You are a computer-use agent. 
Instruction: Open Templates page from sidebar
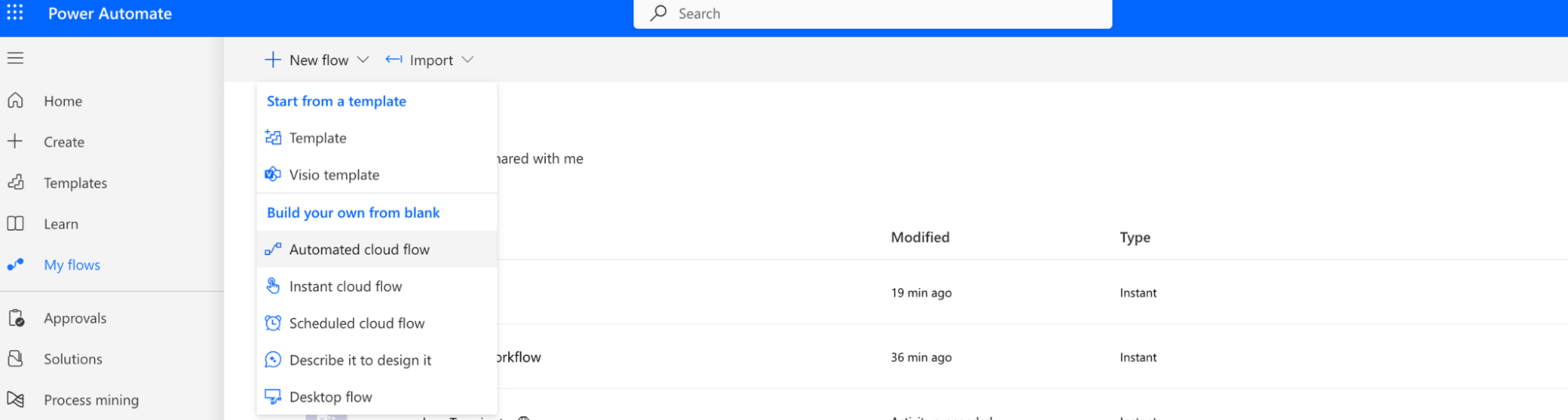tap(75, 183)
